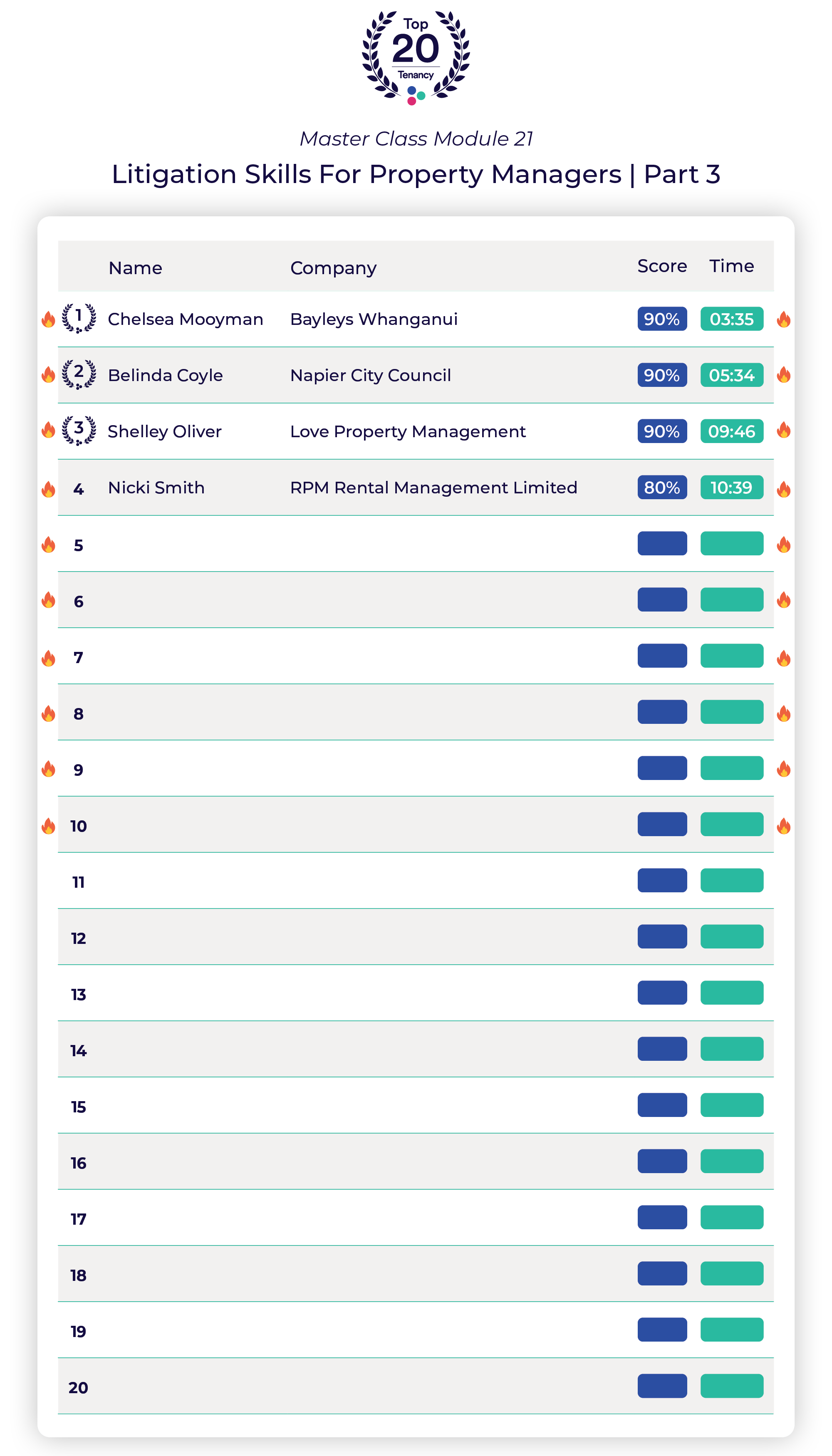Click the flame icon right of 10:39 time
Viewport: 832px width, 1456px height.
[x=784, y=489]
